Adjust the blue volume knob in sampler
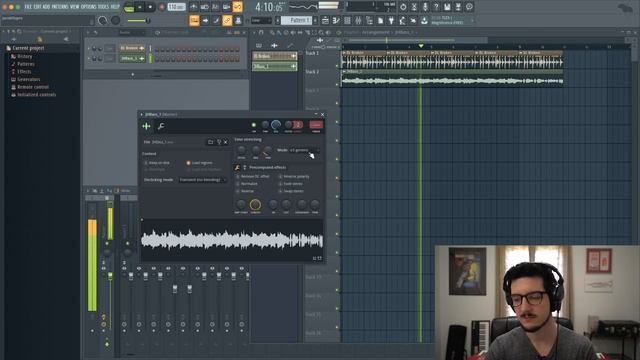 tap(276, 125)
